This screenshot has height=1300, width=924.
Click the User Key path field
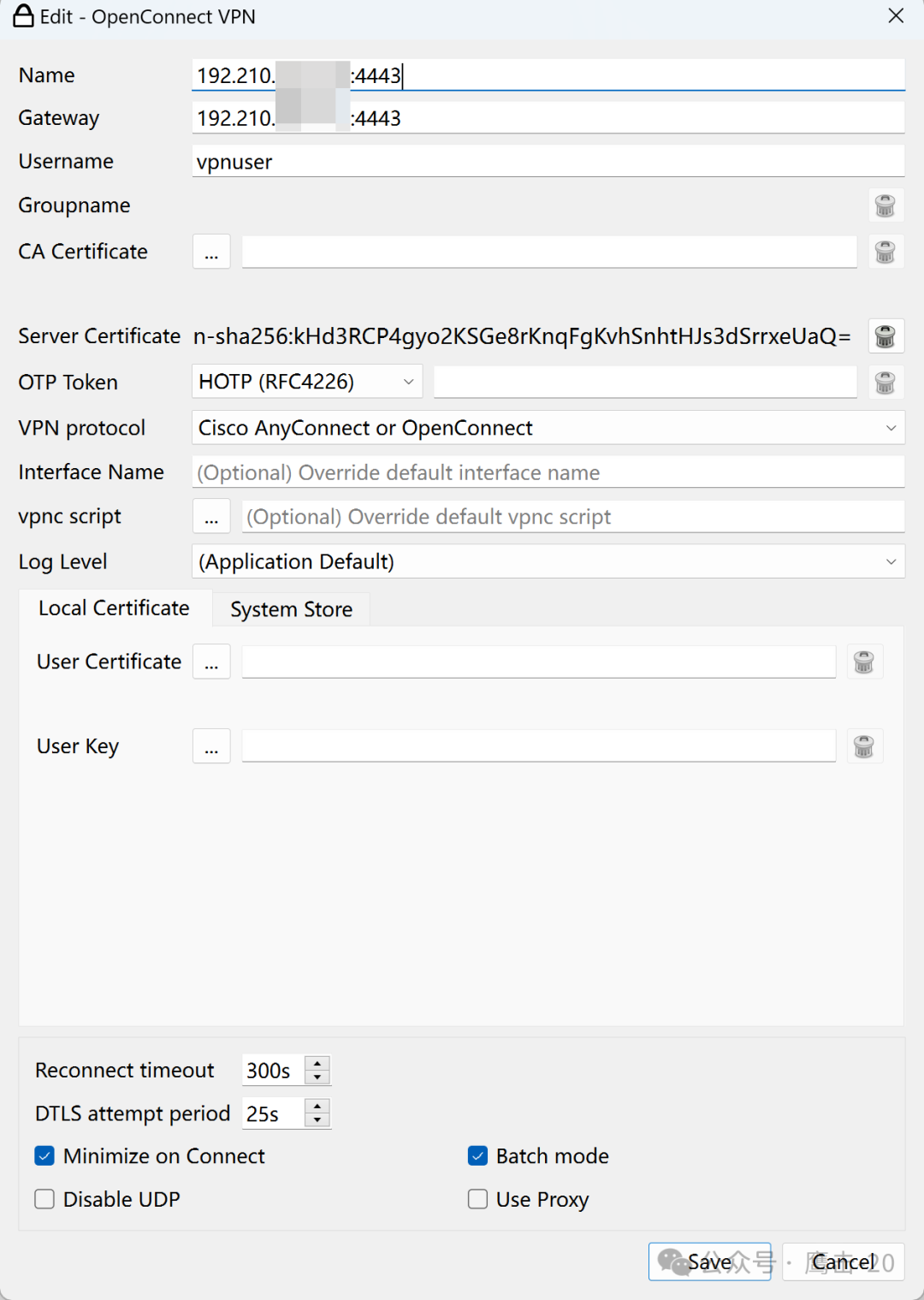click(x=539, y=746)
